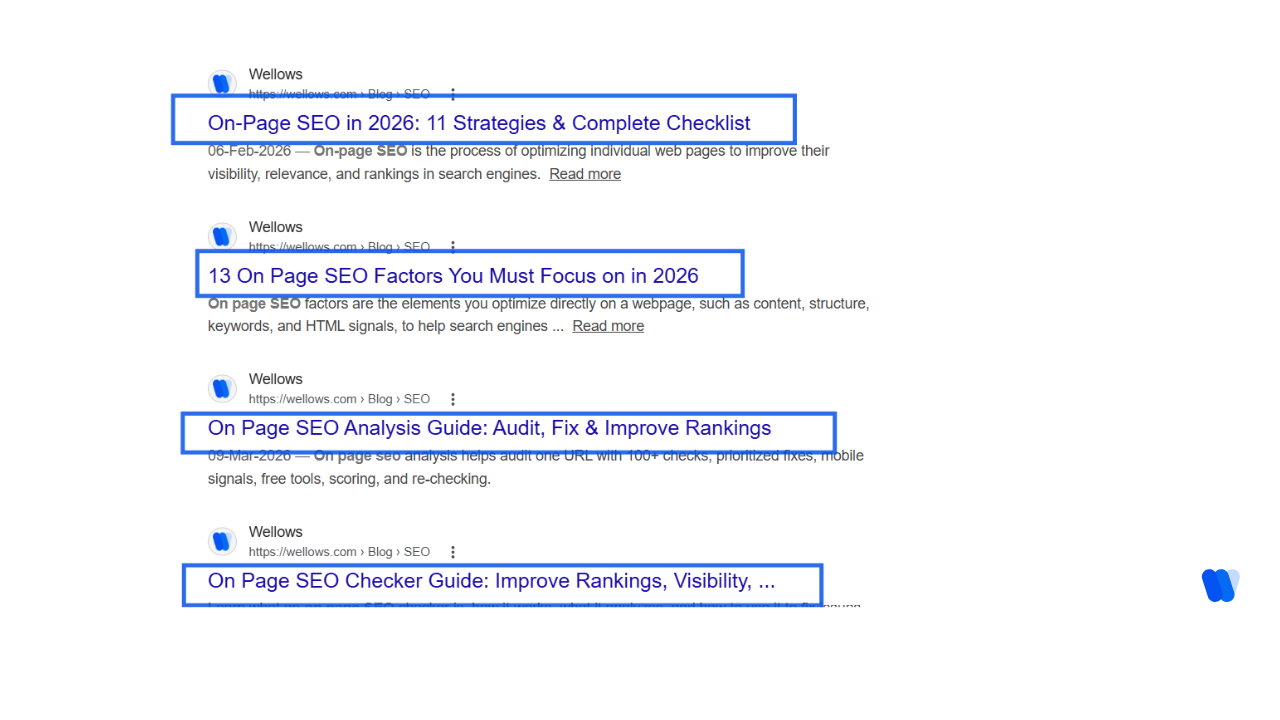
Task: Click the Wellows favicon beside the first result
Action: coord(222,83)
